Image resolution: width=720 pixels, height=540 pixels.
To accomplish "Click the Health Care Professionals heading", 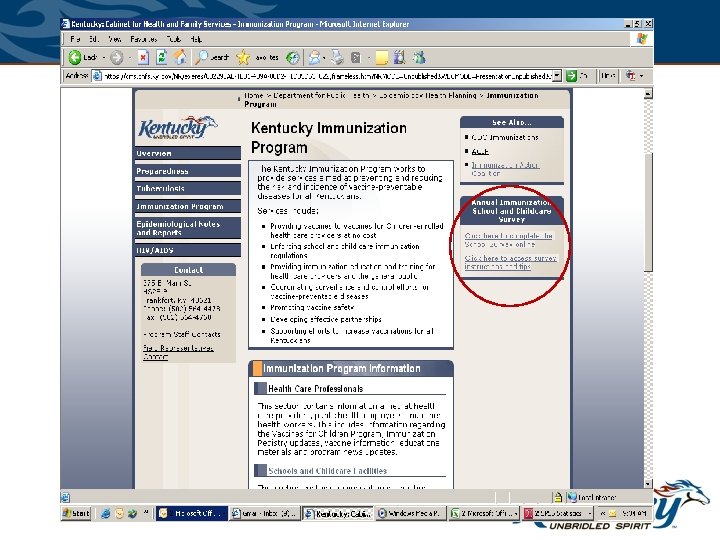I will point(315,389).
